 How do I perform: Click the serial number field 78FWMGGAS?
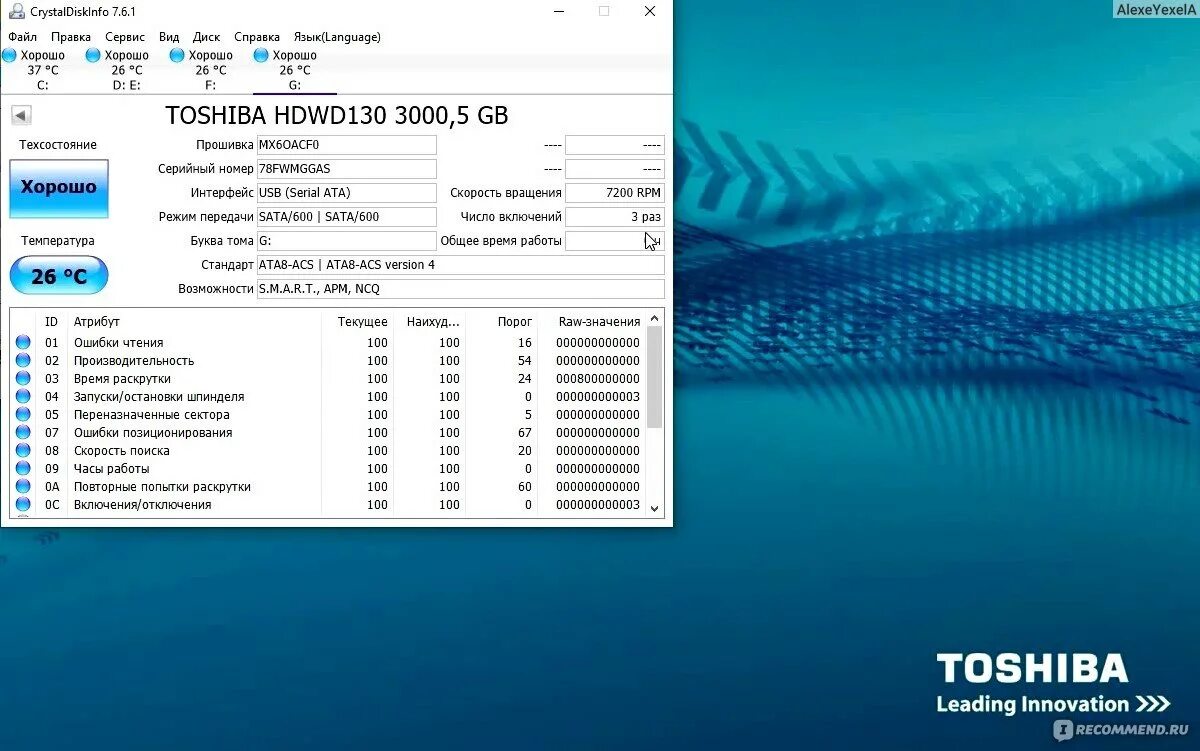pos(346,169)
